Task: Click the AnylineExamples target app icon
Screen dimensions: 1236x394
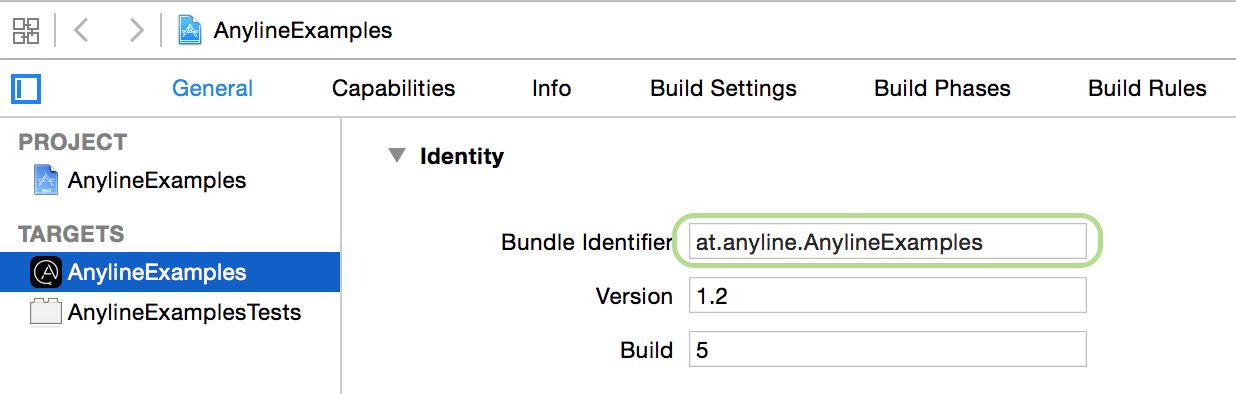Action: [46, 272]
